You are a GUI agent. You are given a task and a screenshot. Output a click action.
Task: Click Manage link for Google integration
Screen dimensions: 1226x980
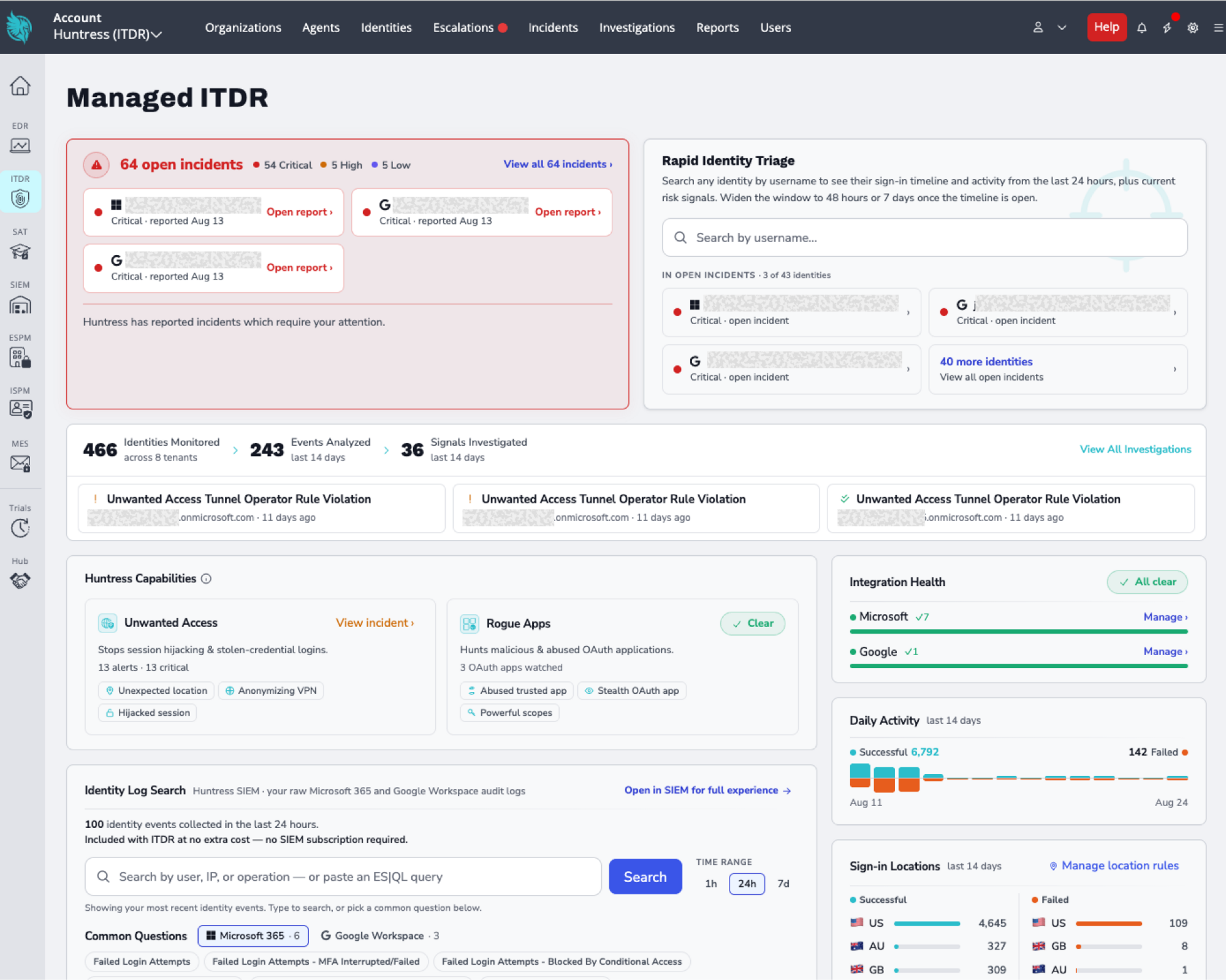(1165, 651)
